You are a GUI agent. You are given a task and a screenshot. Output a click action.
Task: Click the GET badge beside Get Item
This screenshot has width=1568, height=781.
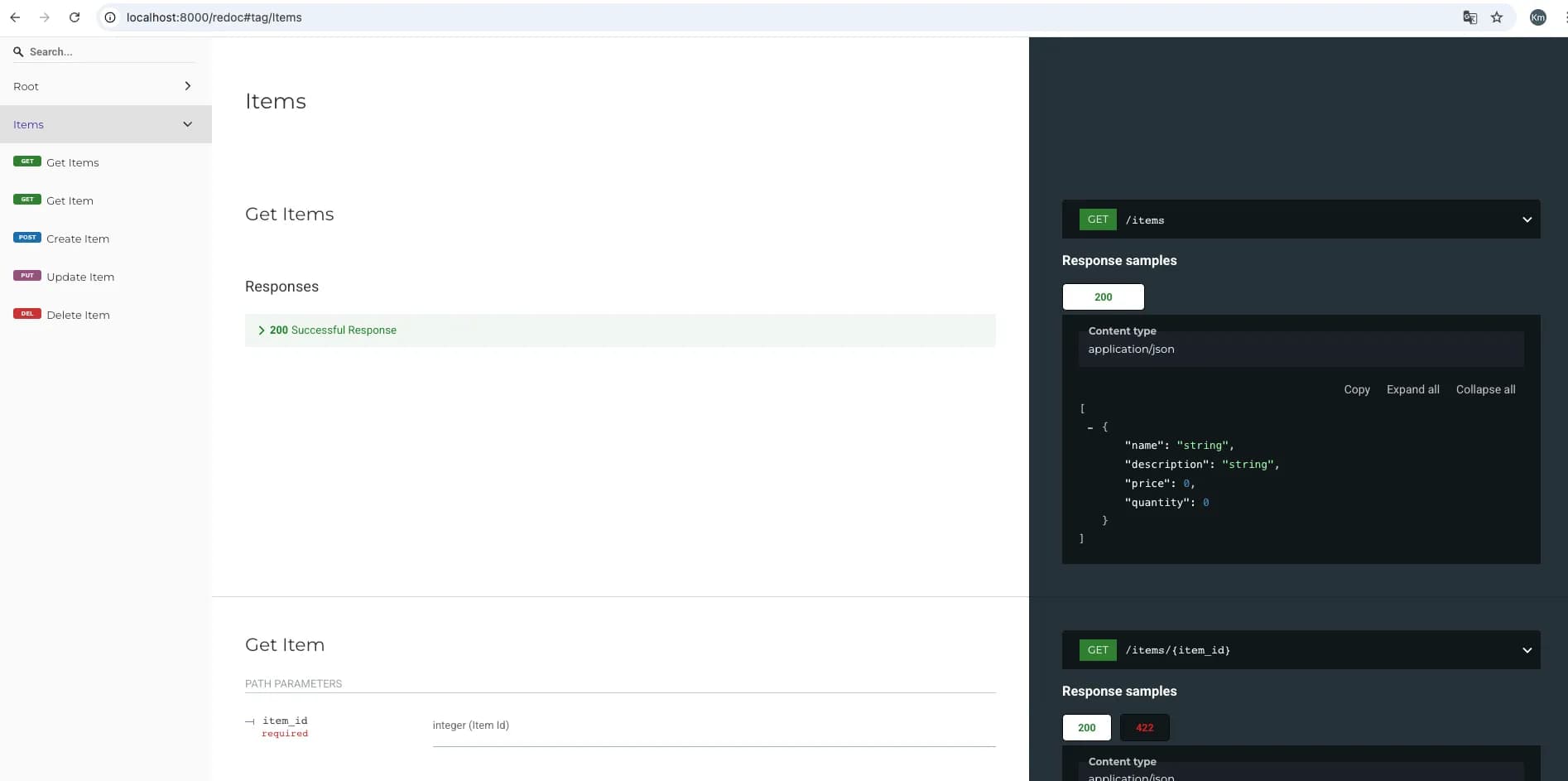click(x=27, y=200)
